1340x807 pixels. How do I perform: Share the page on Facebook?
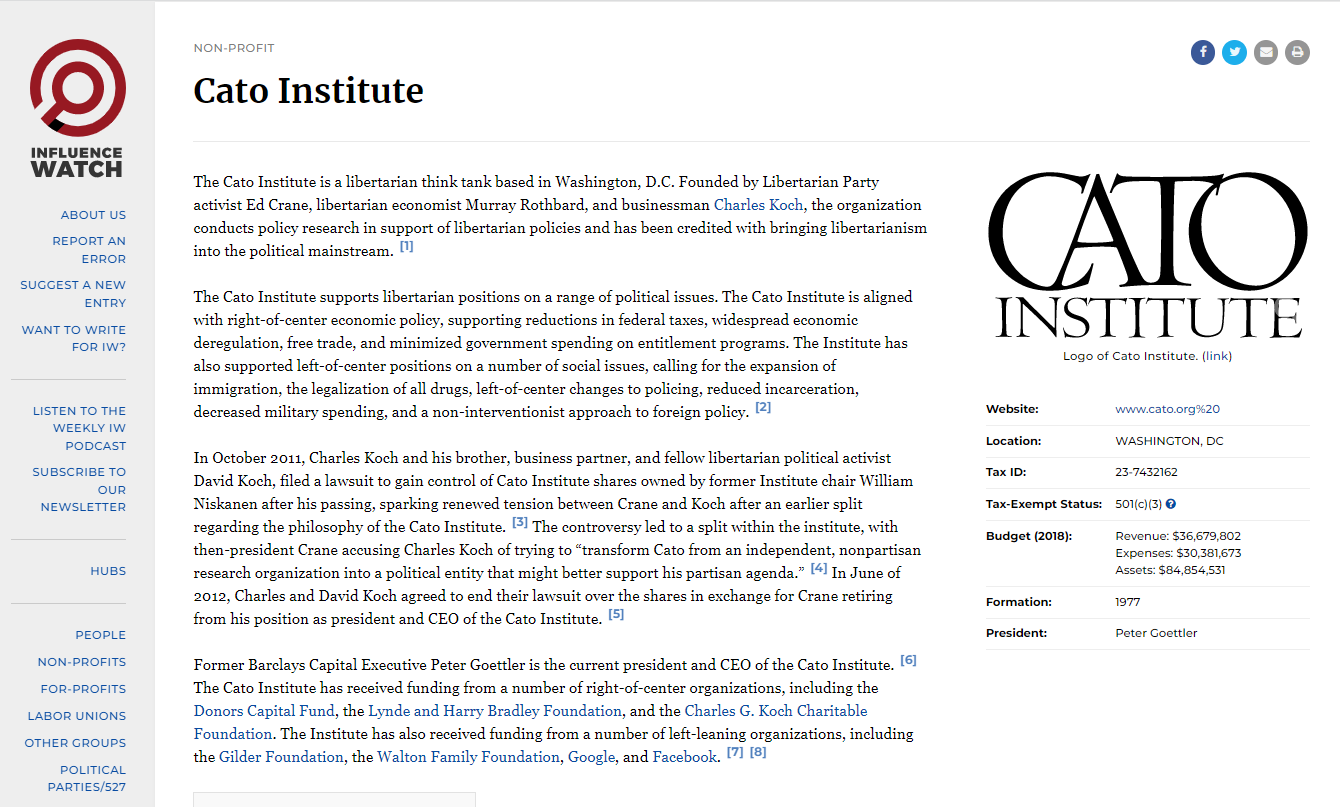click(x=1203, y=52)
